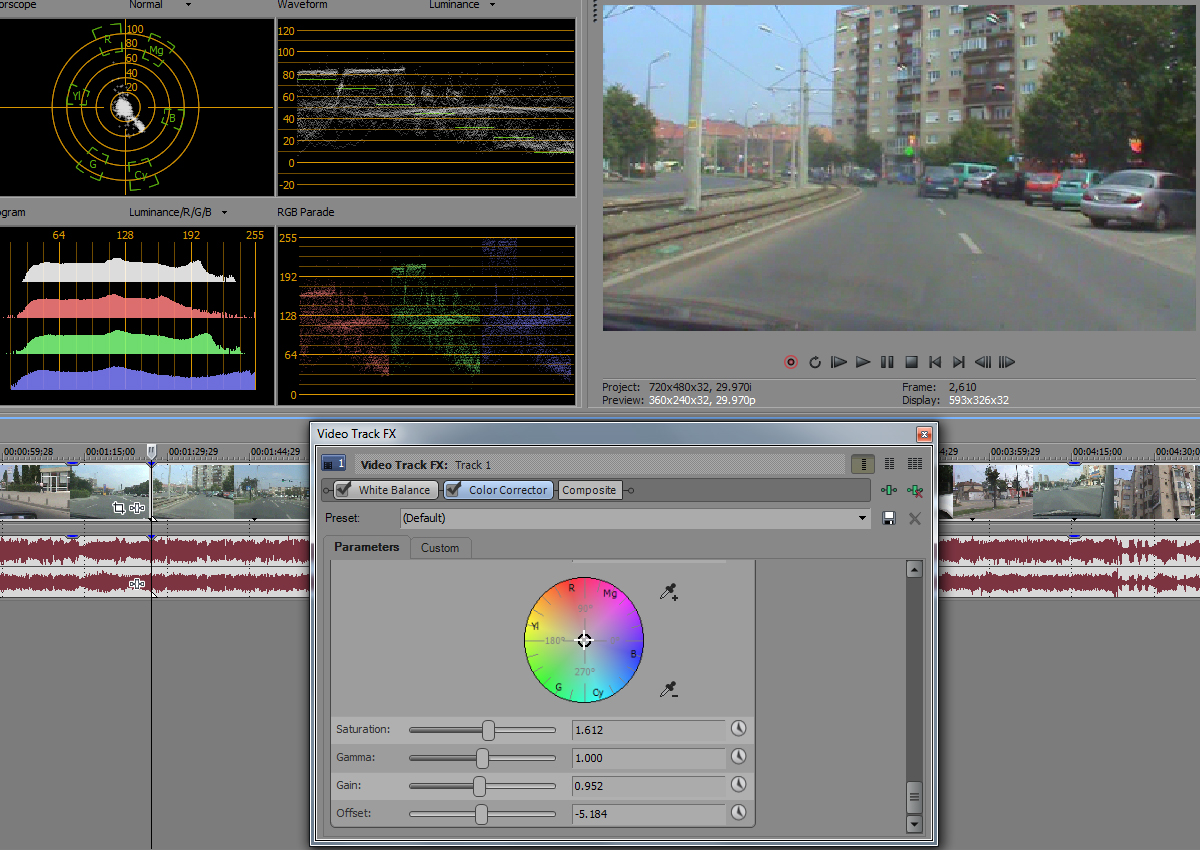1200x850 pixels.
Task: Animate Saturation with its clock icon
Action: (739, 729)
